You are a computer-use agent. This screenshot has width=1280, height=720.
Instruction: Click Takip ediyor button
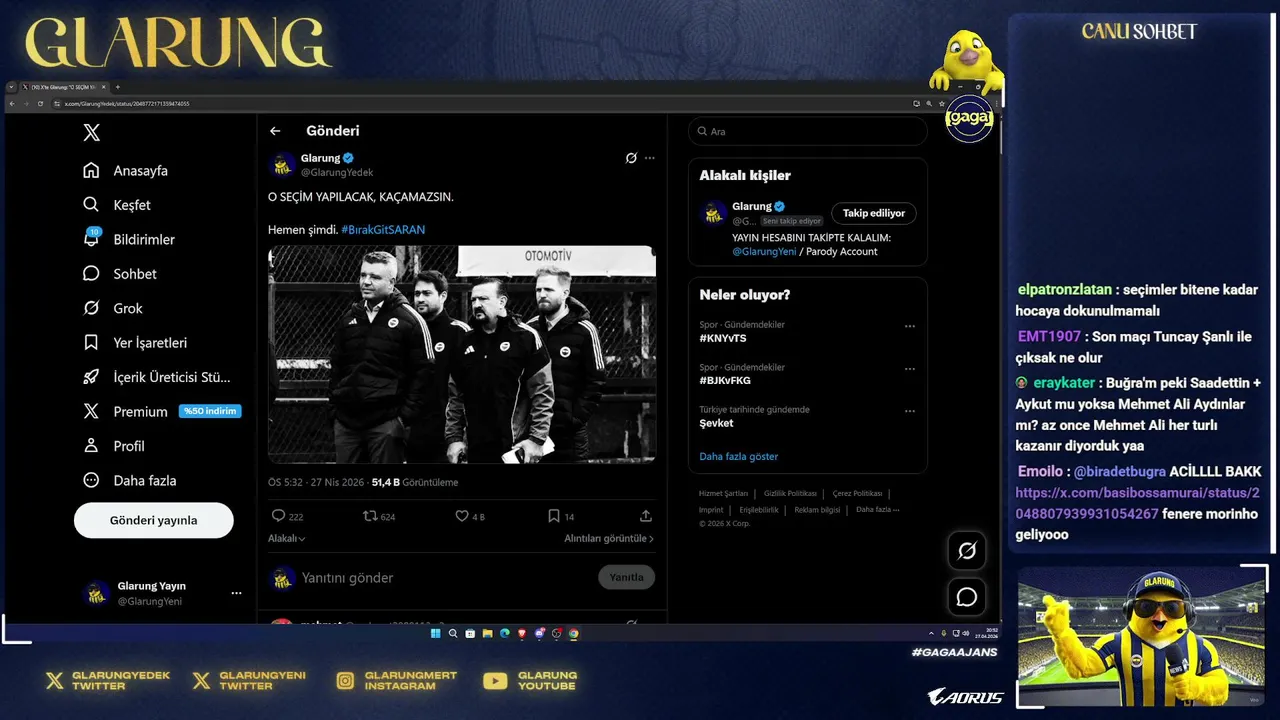[x=874, y=213]
